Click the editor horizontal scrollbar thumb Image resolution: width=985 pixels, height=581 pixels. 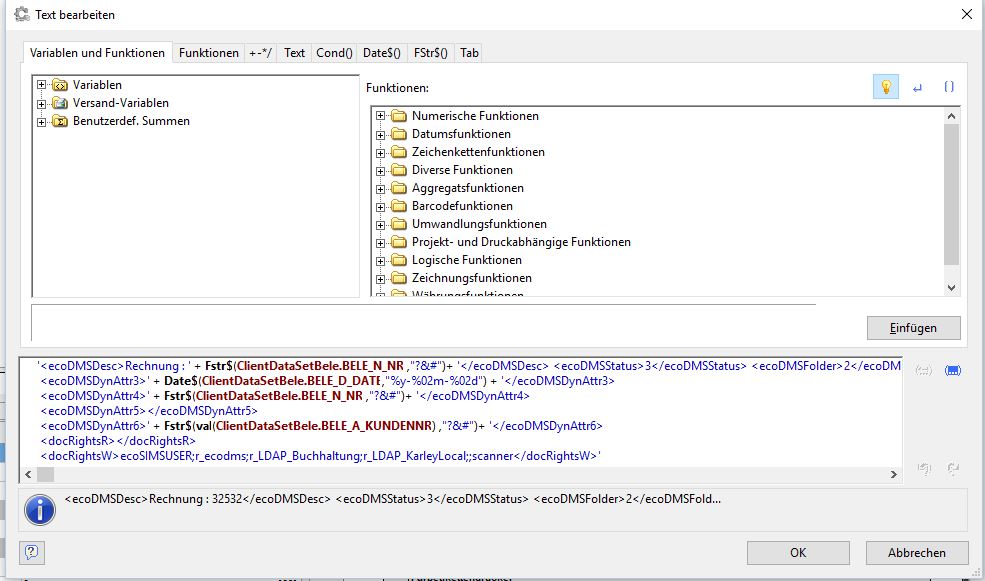pos(46,474)
